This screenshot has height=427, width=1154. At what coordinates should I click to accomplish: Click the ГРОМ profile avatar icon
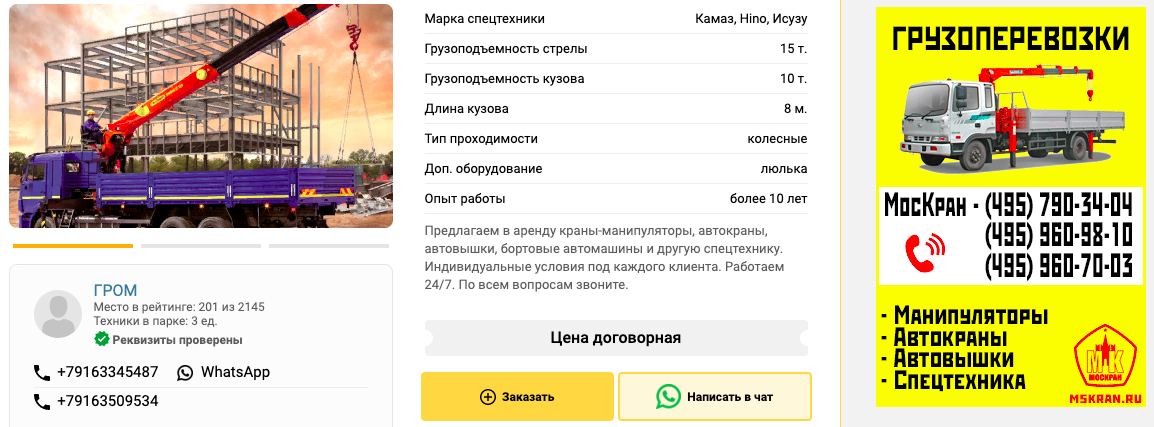(x=58, y=314)
